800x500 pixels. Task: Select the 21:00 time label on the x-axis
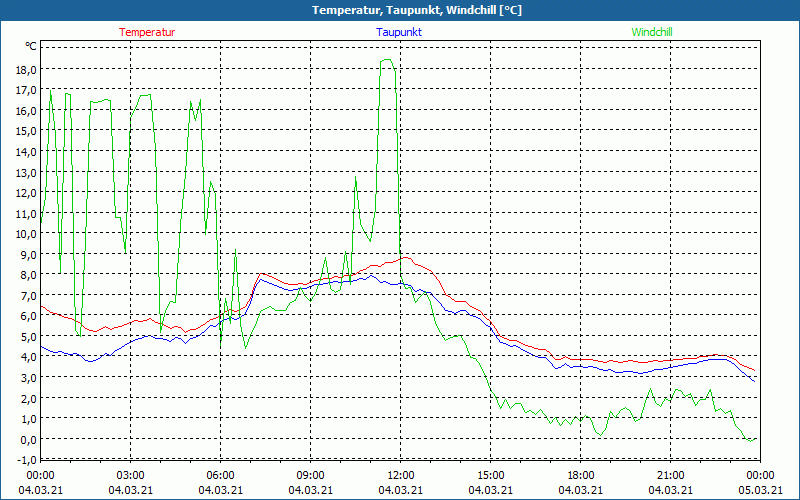pos(670,475)
